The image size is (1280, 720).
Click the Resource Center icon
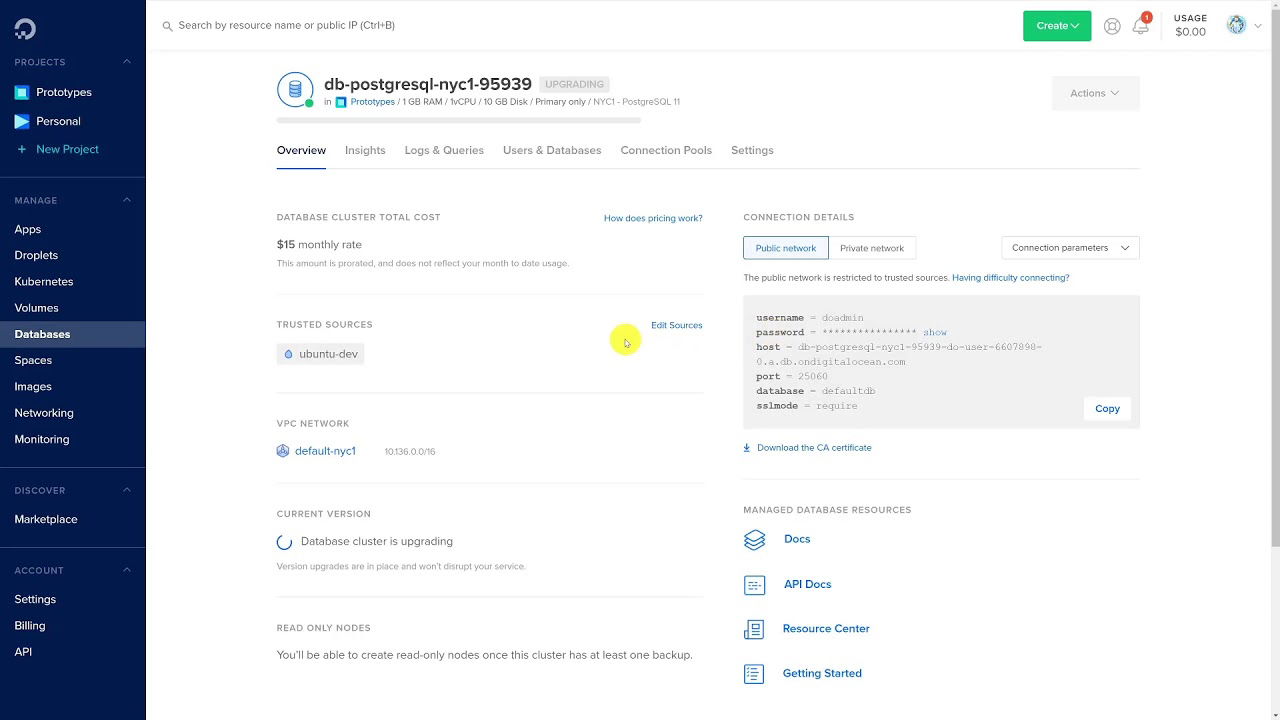tap(754, 629)
